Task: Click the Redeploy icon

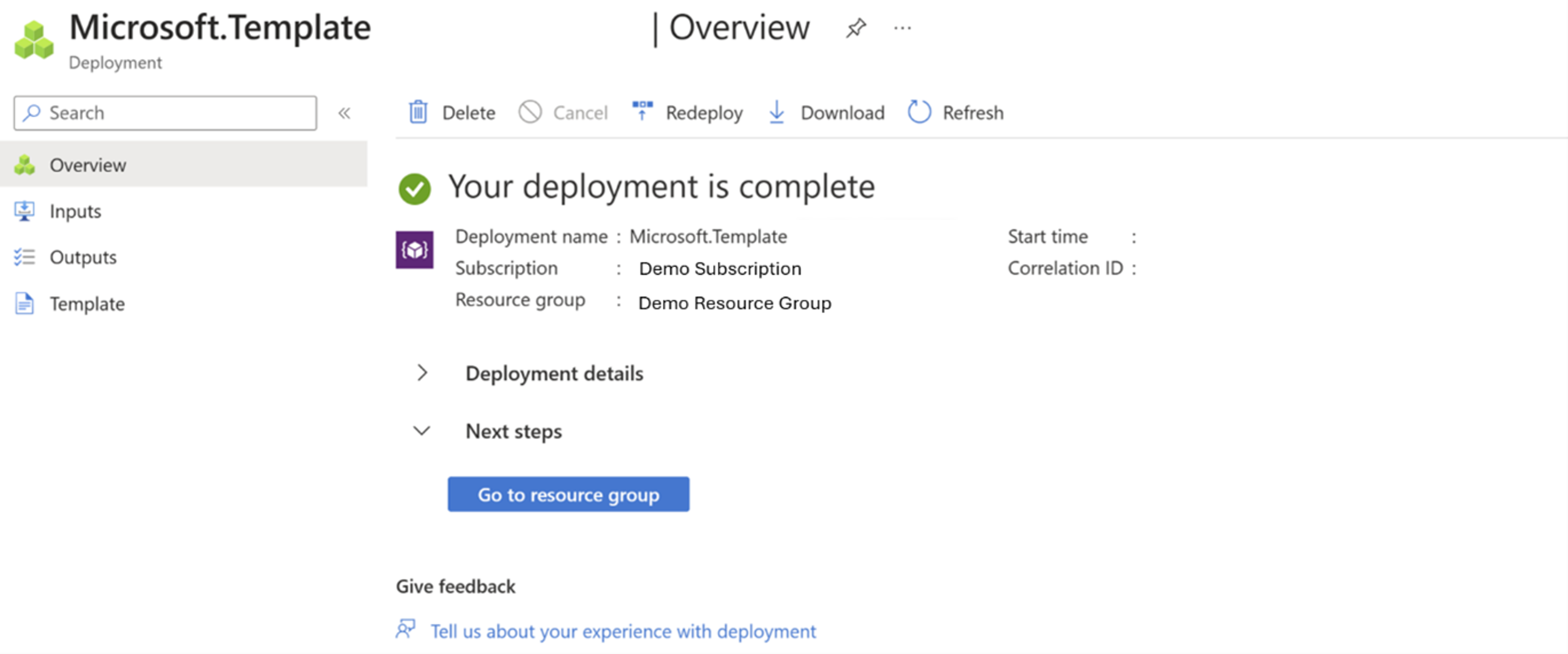Action: (x=642, y=112)
